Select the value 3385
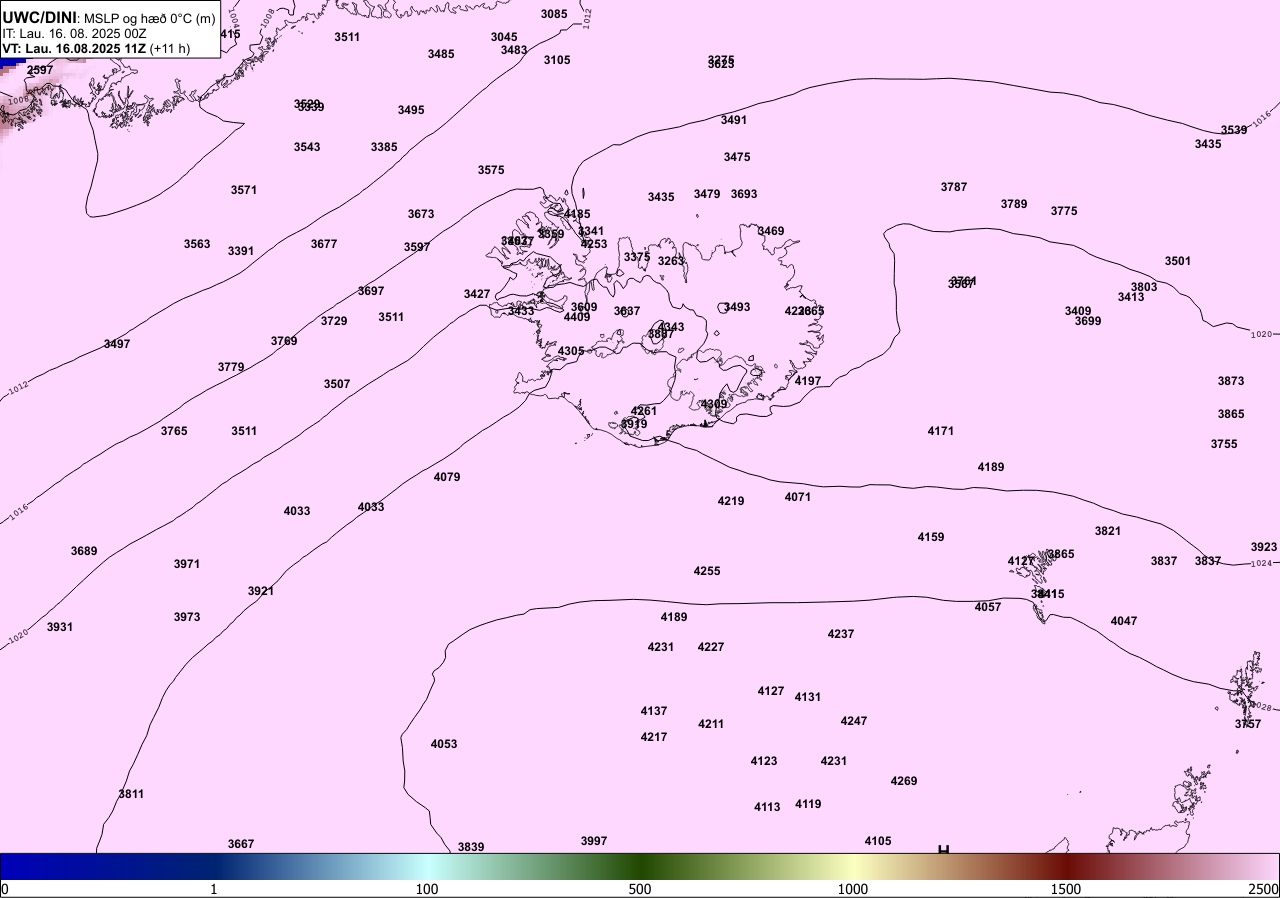The height and width of the screenshot is (898, 1280). tap(384, 147)
